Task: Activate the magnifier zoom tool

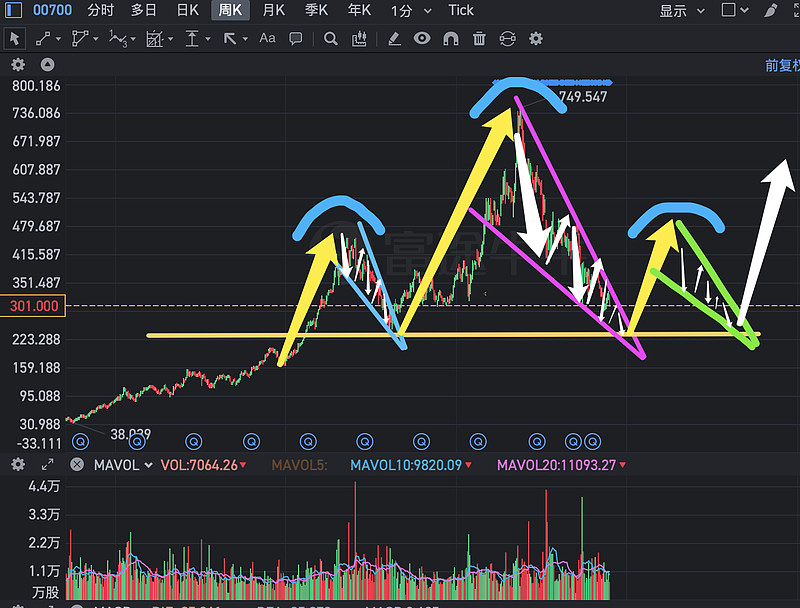Action: (329, 38)
